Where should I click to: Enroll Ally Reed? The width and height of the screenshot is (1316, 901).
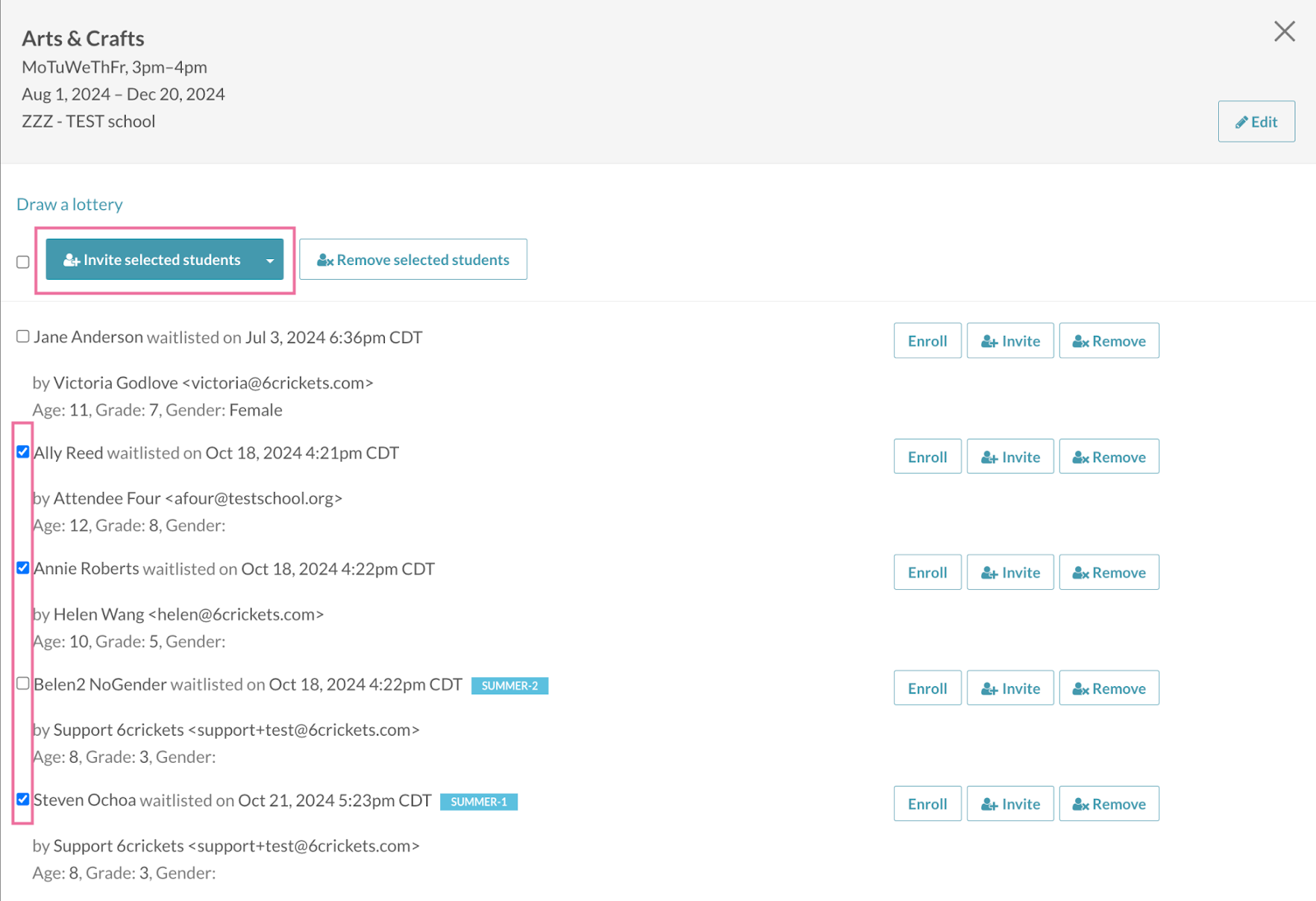pyautogui.click(x=927, y=457)
